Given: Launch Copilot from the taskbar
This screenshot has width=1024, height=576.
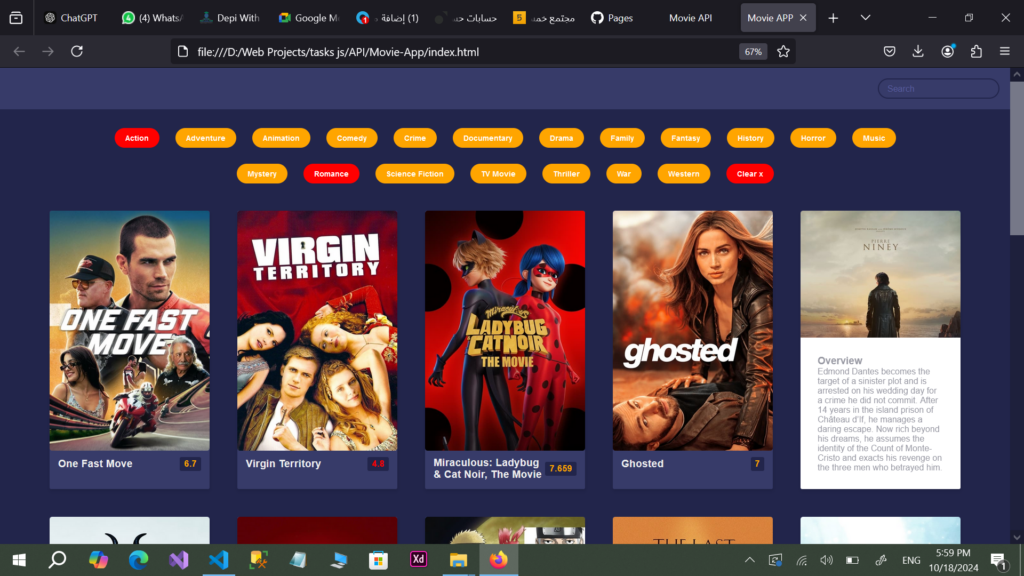Looking at the screenshot, I should click(x=98, y=560).
